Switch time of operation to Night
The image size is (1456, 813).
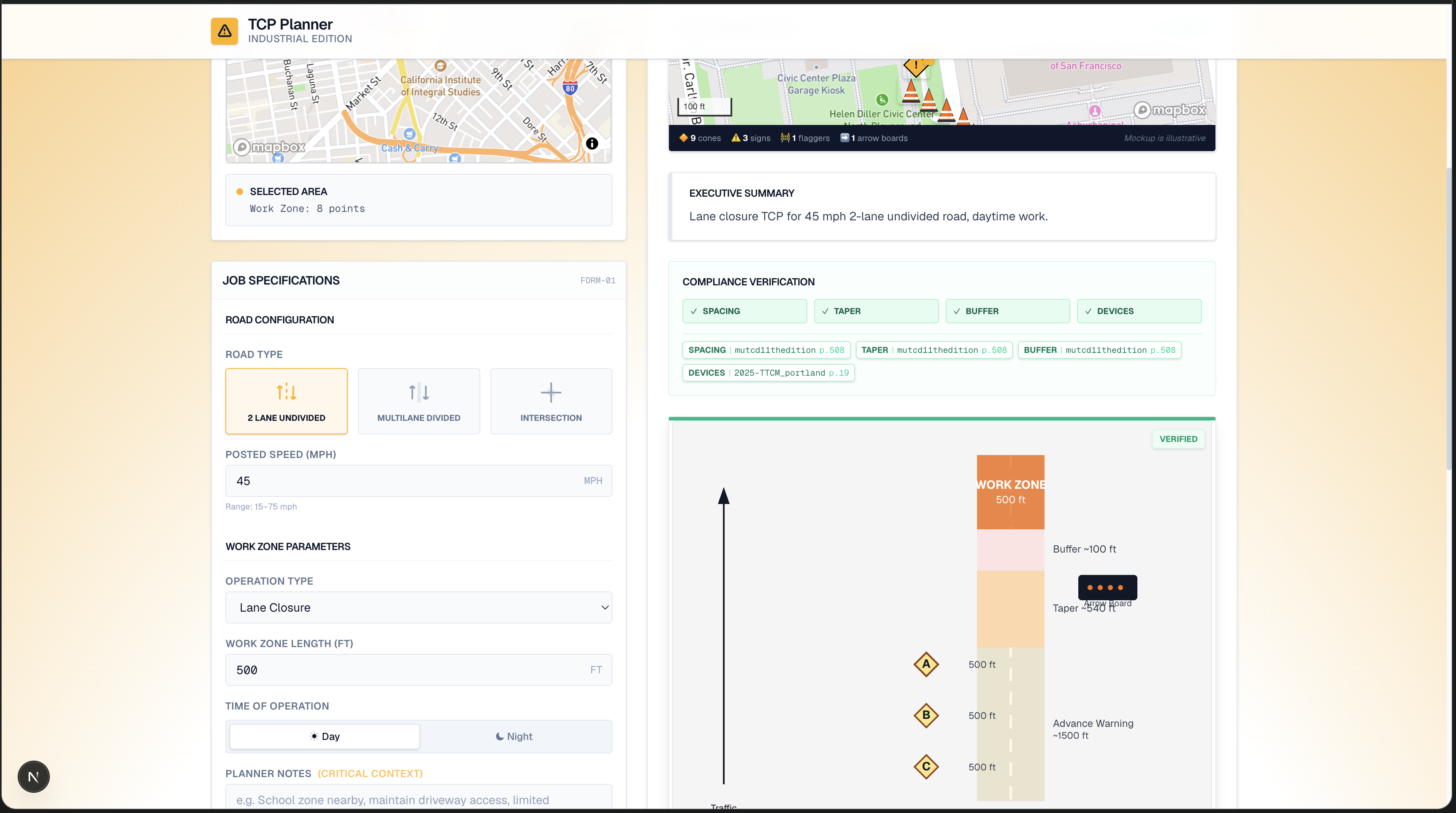[514, 736]
